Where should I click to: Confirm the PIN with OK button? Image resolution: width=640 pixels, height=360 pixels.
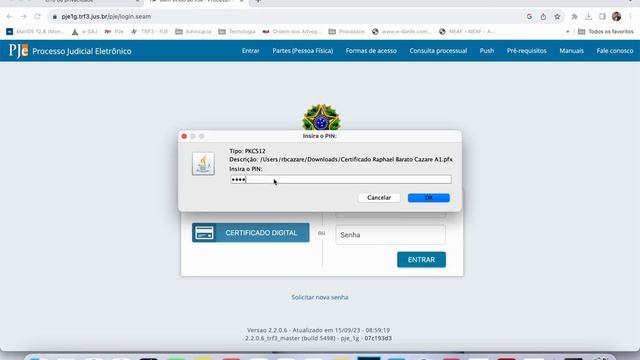point(429,198)
